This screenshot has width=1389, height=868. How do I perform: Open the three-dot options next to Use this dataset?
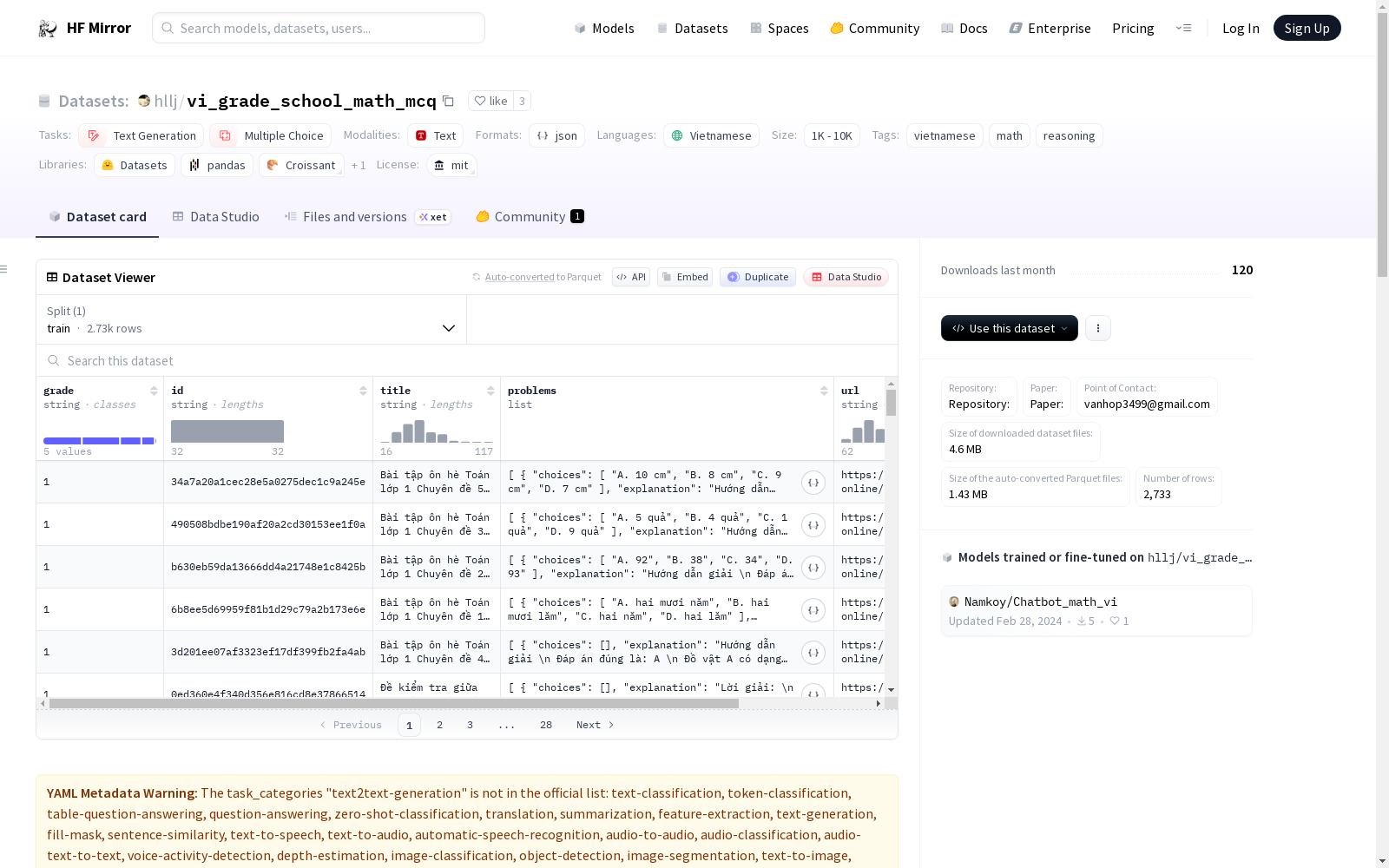pyautogui.click(x=1098, y=328)
